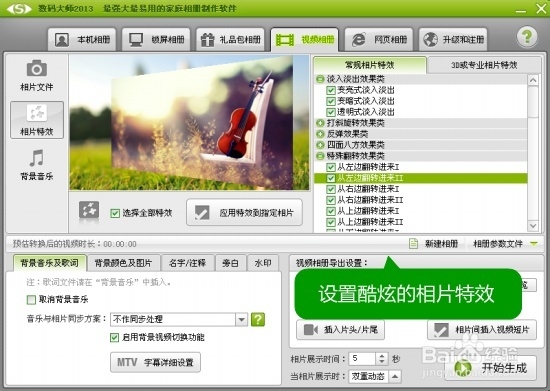Click the 相片展示时间 stepper arrows
550x391 pixels.
382,359
